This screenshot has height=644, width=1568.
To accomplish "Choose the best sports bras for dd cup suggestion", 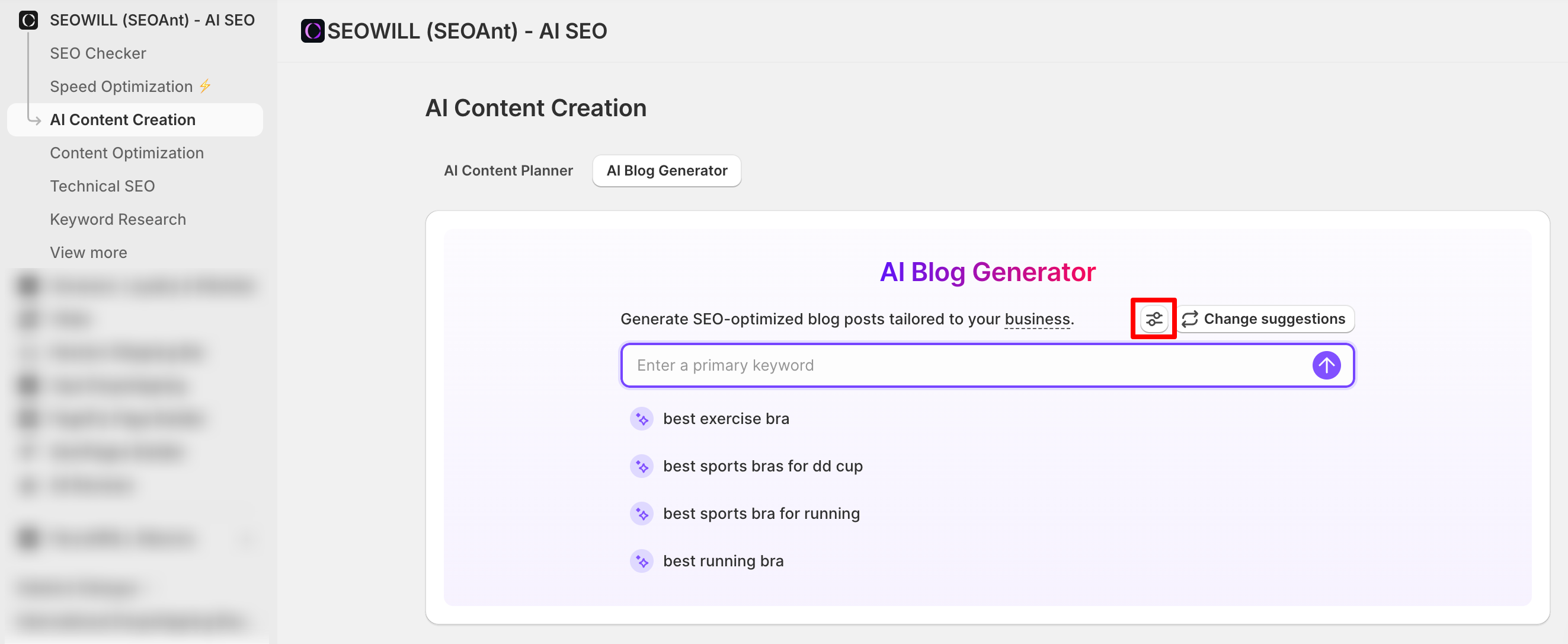I will 762,466.
